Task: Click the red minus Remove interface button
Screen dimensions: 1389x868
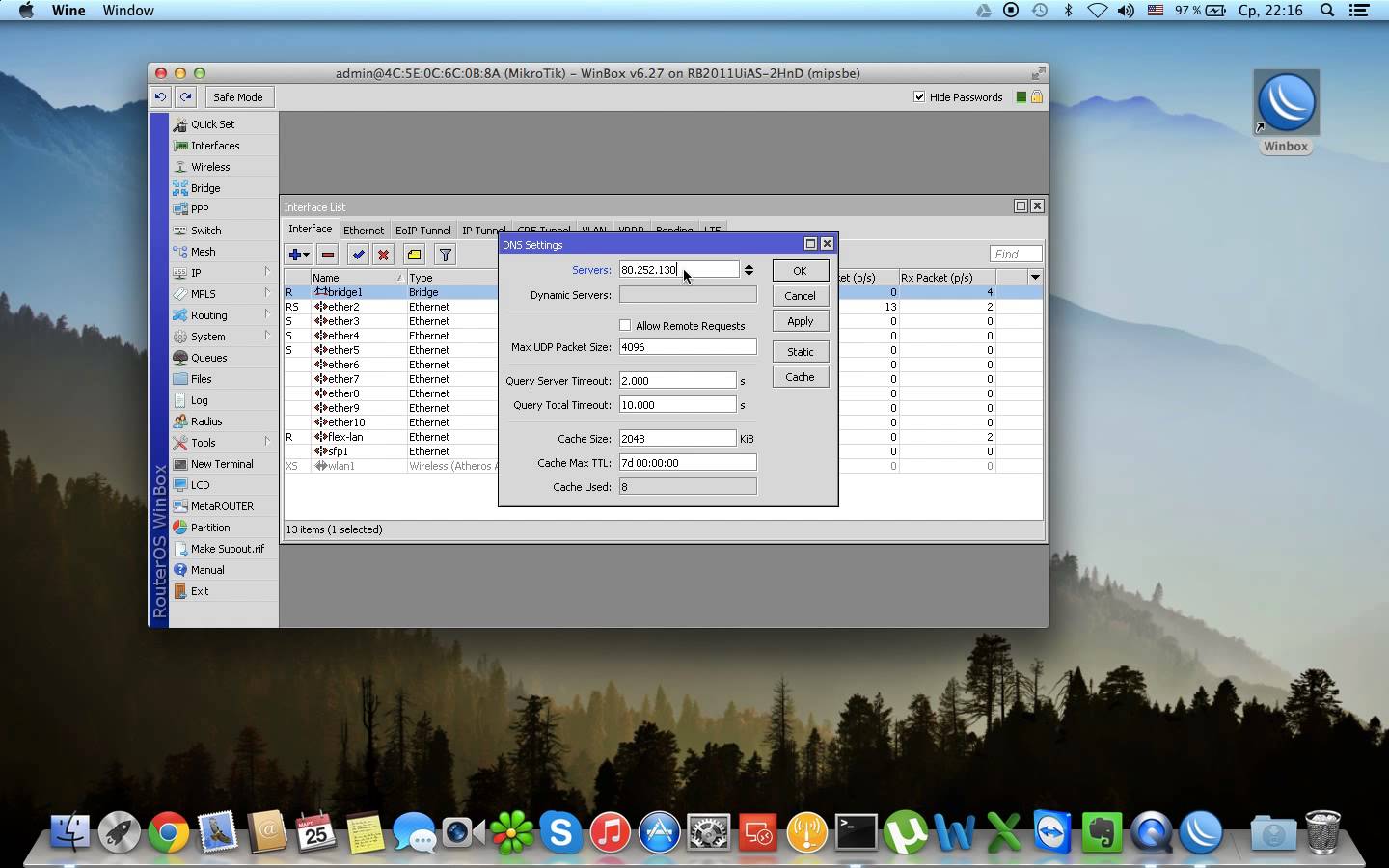Action: (328, 255)
